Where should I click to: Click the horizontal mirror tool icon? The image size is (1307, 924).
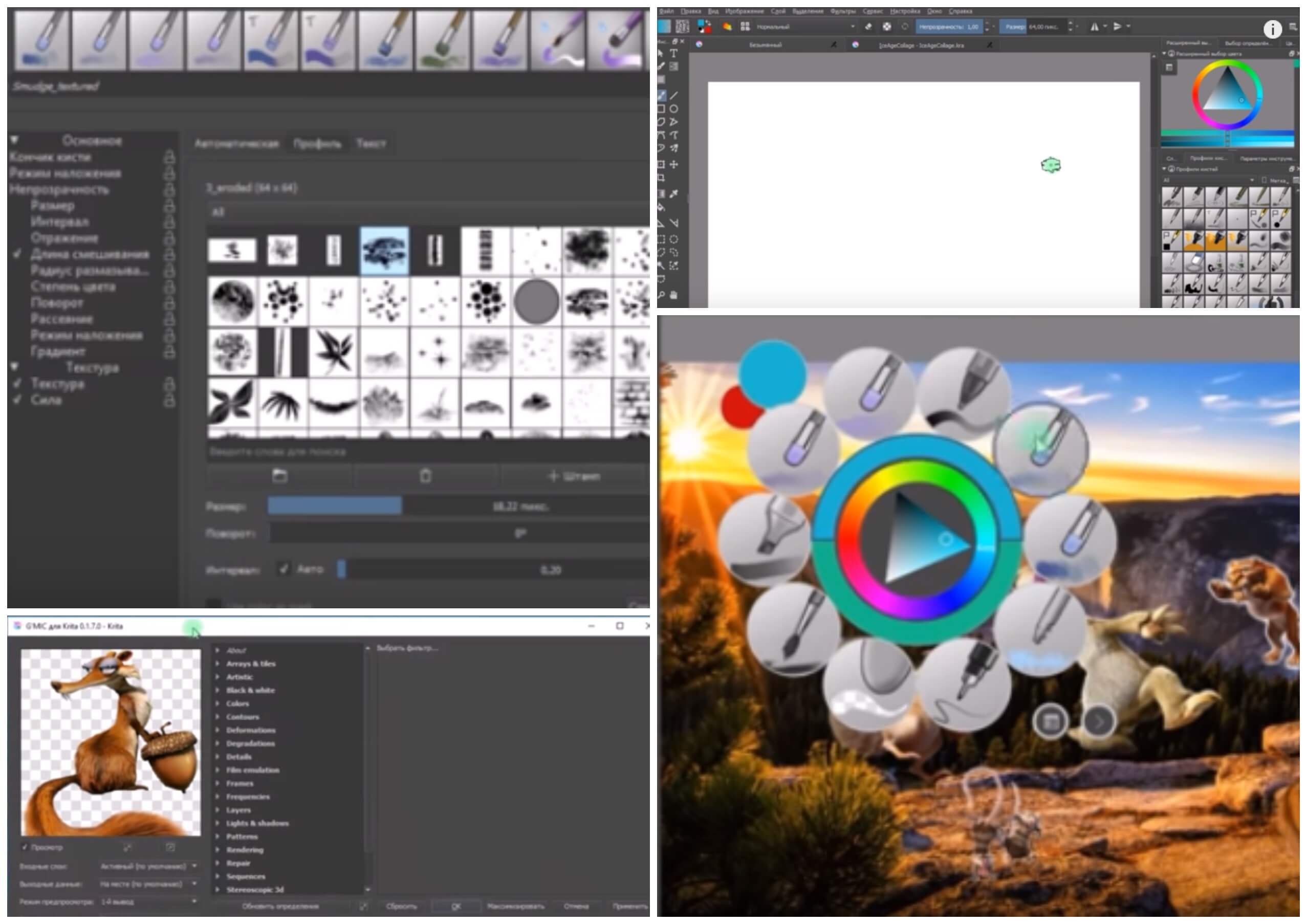click(x=1094, y=27)
